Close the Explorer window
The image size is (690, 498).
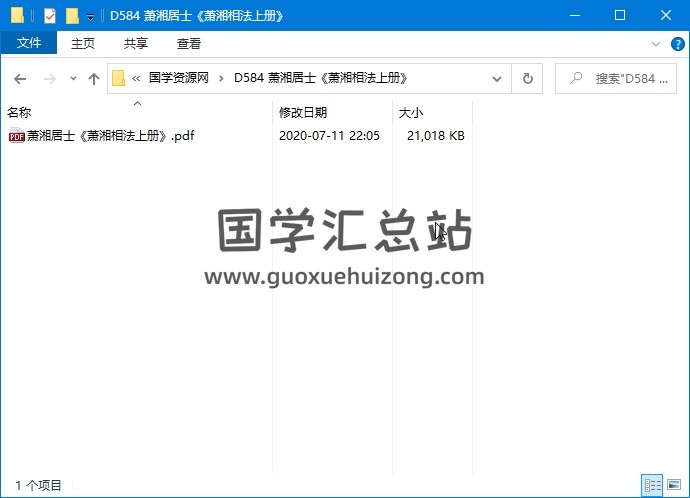tap(666, 15)
